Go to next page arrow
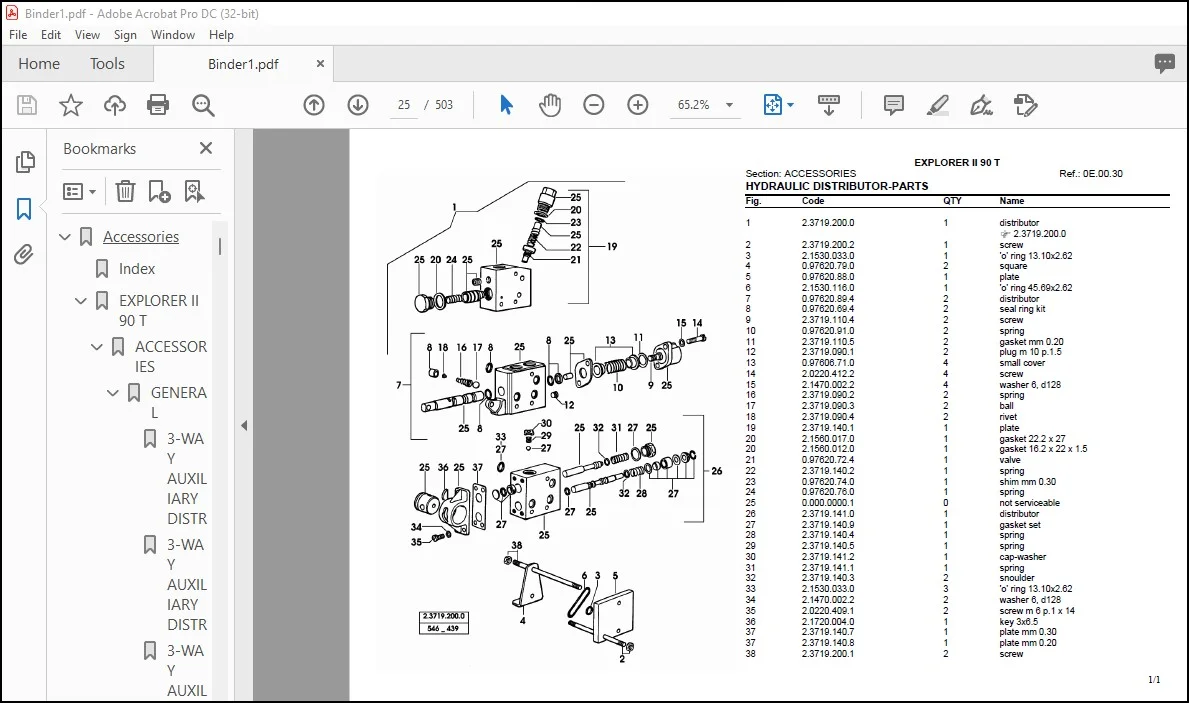Image resolution: width=1189 pixels, height=703 pixels. click(x=358, y=105)
